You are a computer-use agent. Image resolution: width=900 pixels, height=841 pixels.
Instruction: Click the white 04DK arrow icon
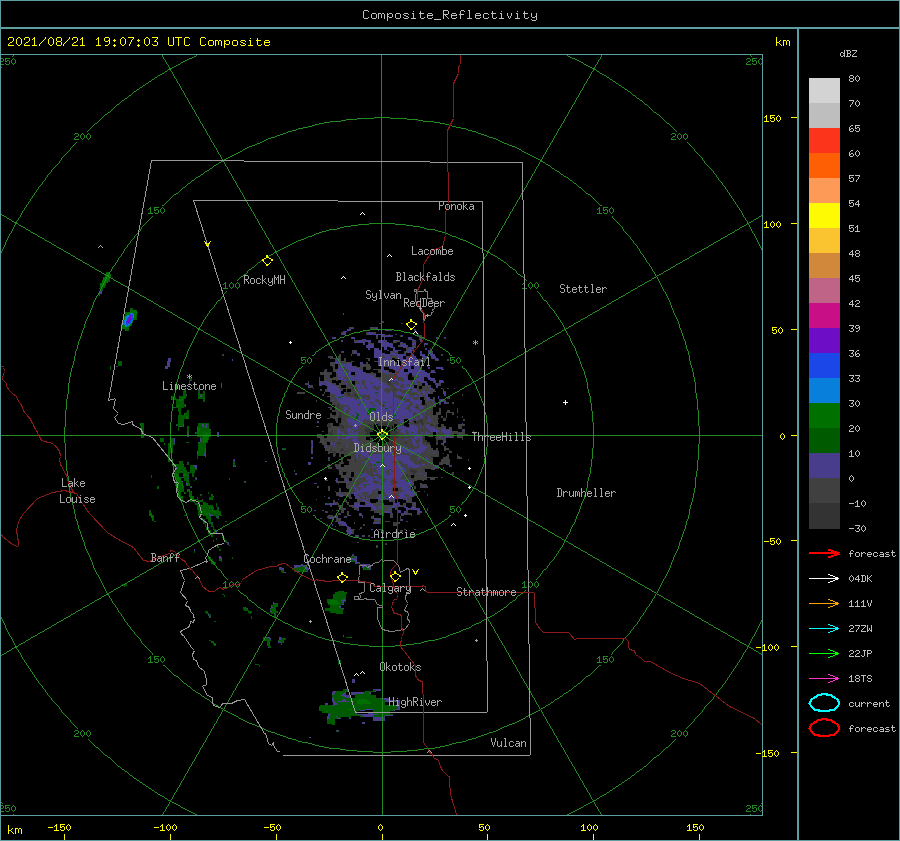[824, 578]
